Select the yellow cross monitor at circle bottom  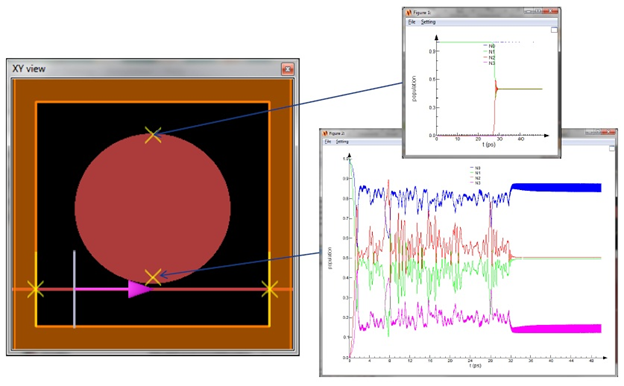pos(153,277)
